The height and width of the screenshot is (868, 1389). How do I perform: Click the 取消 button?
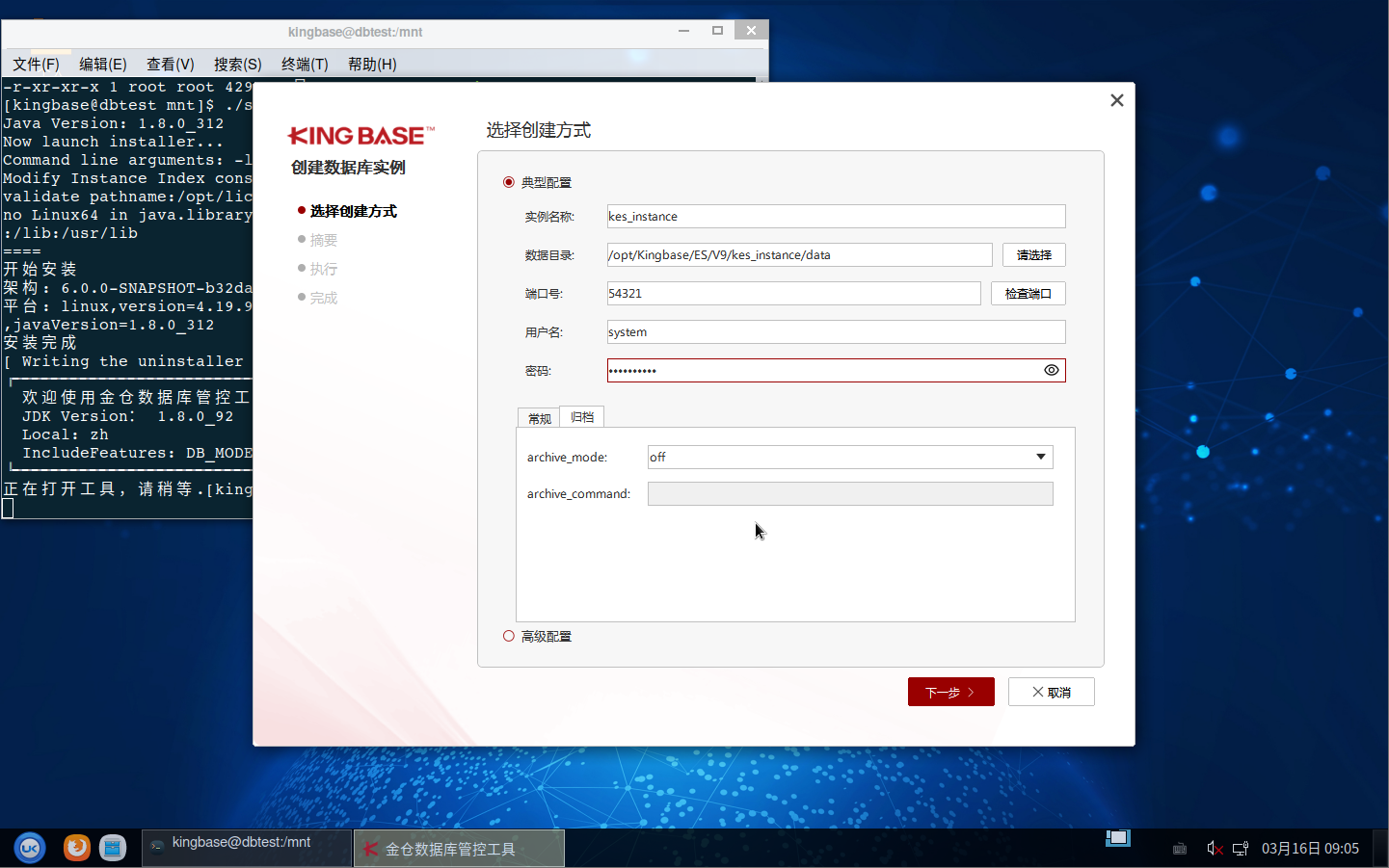(x=1052, y=692)
